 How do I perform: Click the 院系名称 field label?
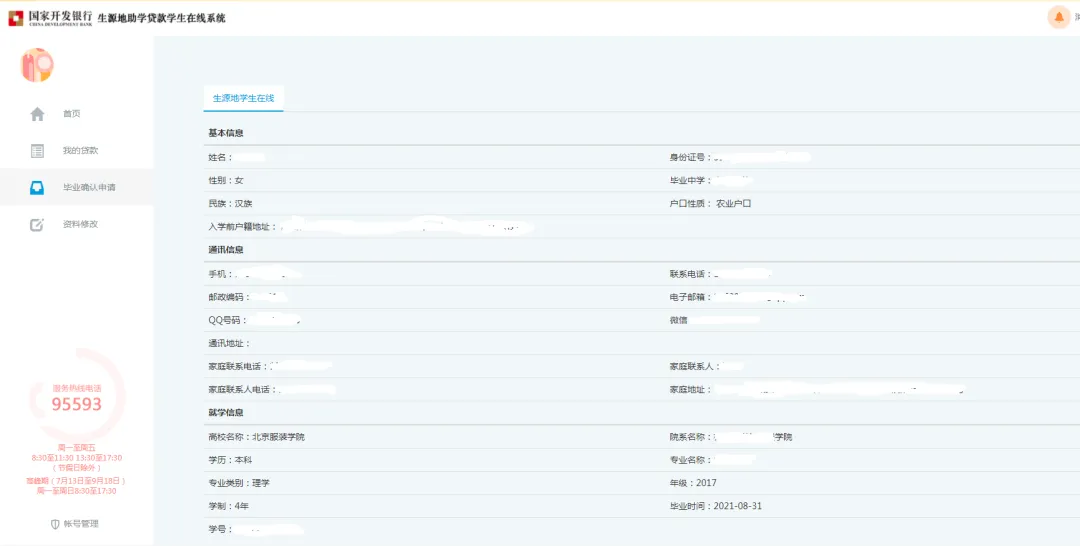[x=691, y=437]
